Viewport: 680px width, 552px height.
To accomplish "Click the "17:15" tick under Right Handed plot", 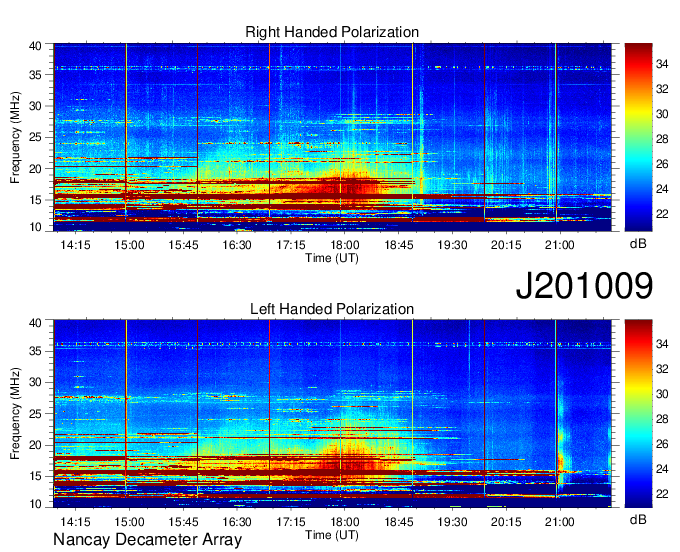I will [291, 245].
